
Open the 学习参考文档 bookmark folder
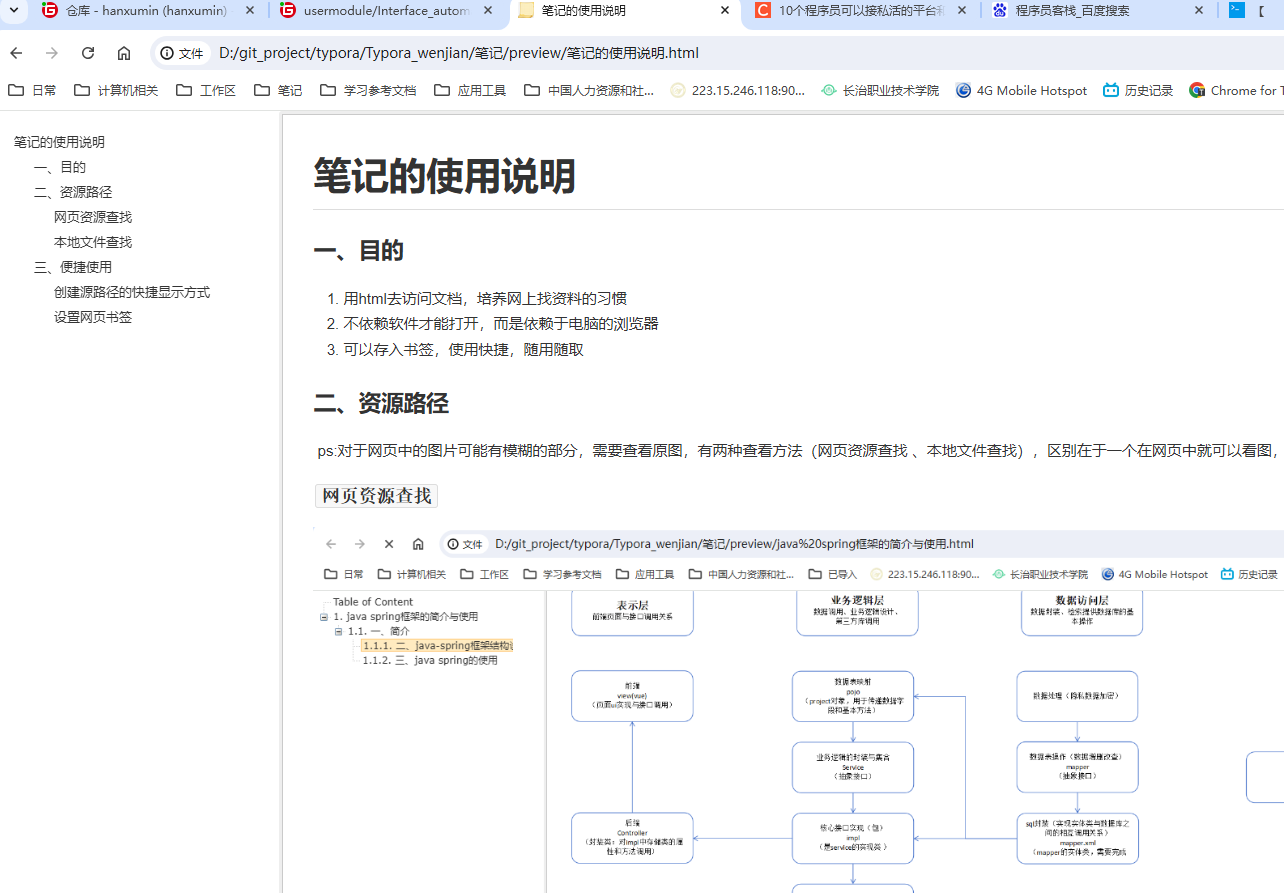[x=368, y=90]
